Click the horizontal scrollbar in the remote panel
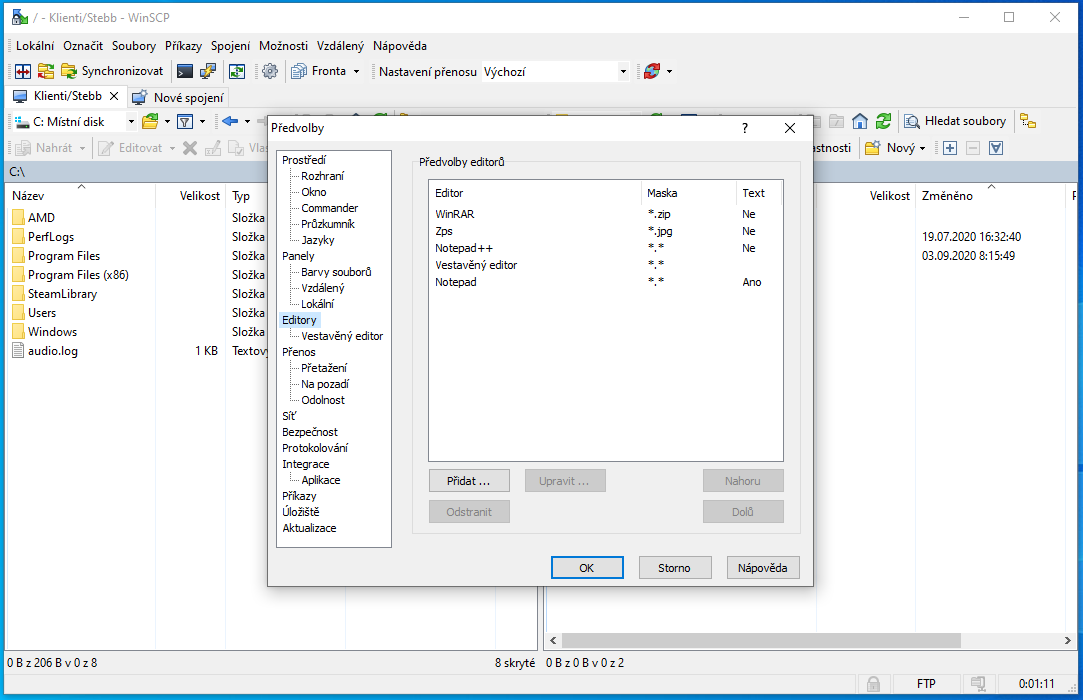The width and height of the screenshot is (1083, 700). [x=760, y=640]
